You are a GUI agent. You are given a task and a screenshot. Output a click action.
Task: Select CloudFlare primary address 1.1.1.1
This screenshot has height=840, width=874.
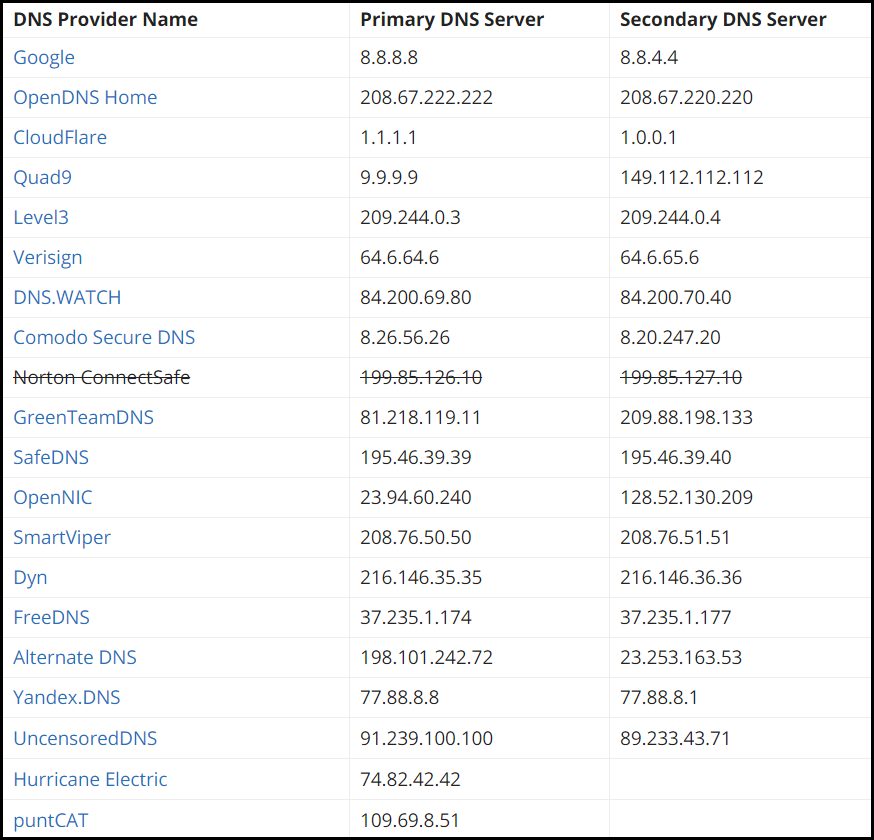(389, 138)
